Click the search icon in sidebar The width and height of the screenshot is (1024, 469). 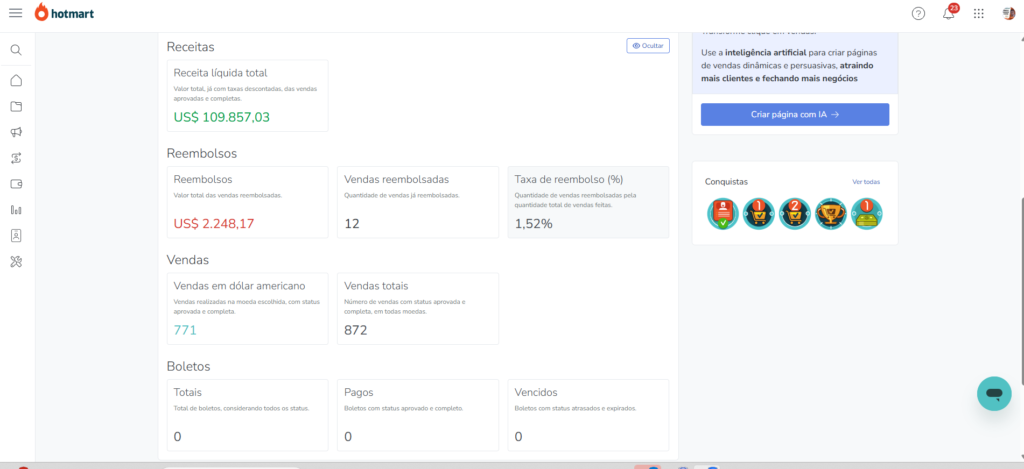pyautogui.click(x=16, y=49)
